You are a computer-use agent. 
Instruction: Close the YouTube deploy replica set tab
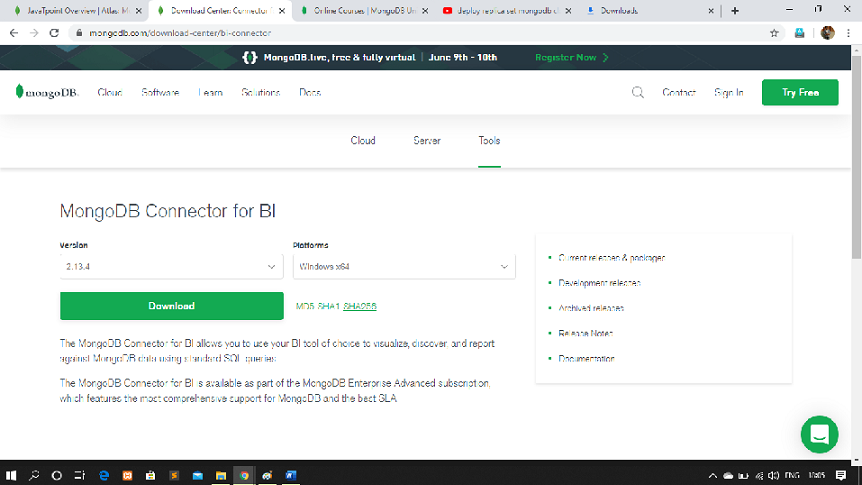tap(568, 10)
